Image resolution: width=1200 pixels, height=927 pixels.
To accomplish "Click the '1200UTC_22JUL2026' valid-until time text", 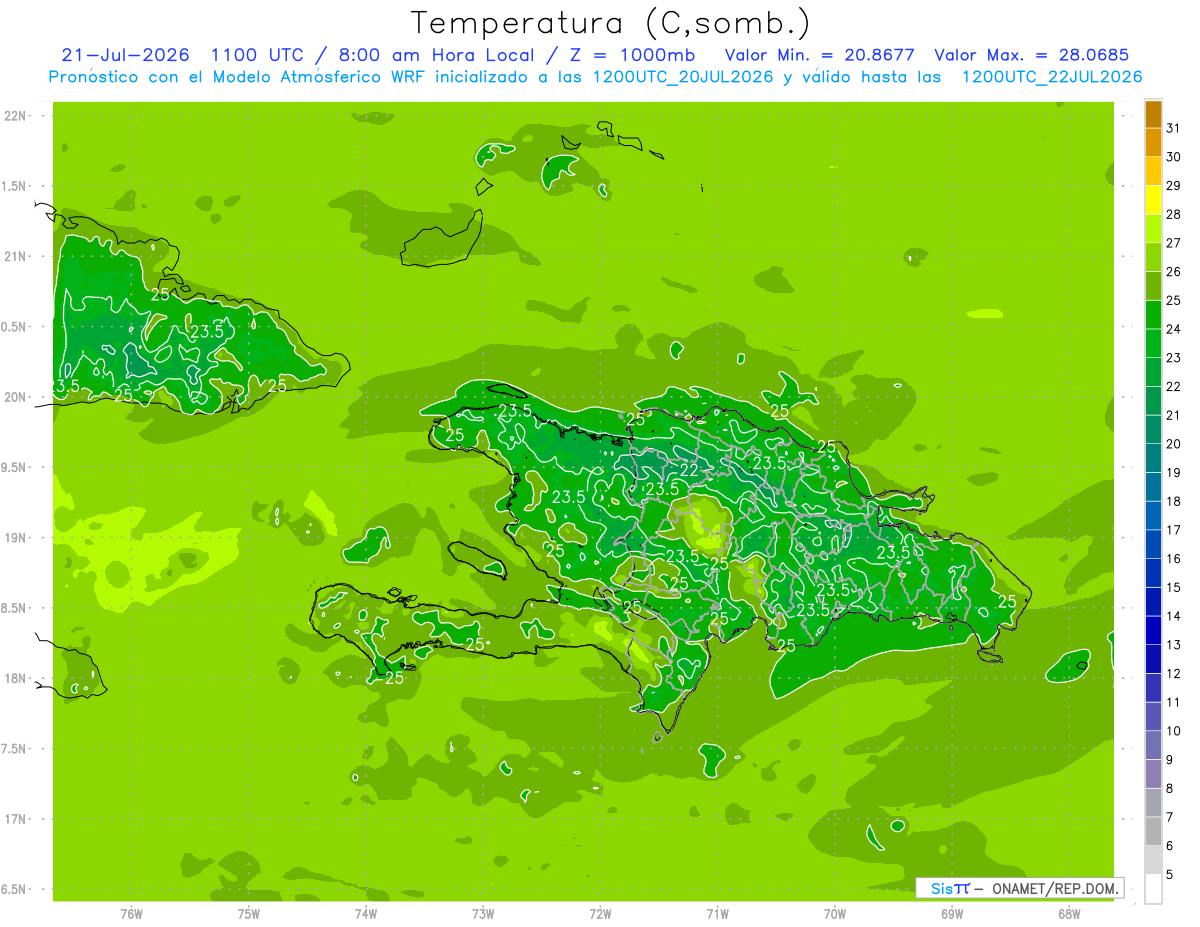I will tap(1052, 77).
